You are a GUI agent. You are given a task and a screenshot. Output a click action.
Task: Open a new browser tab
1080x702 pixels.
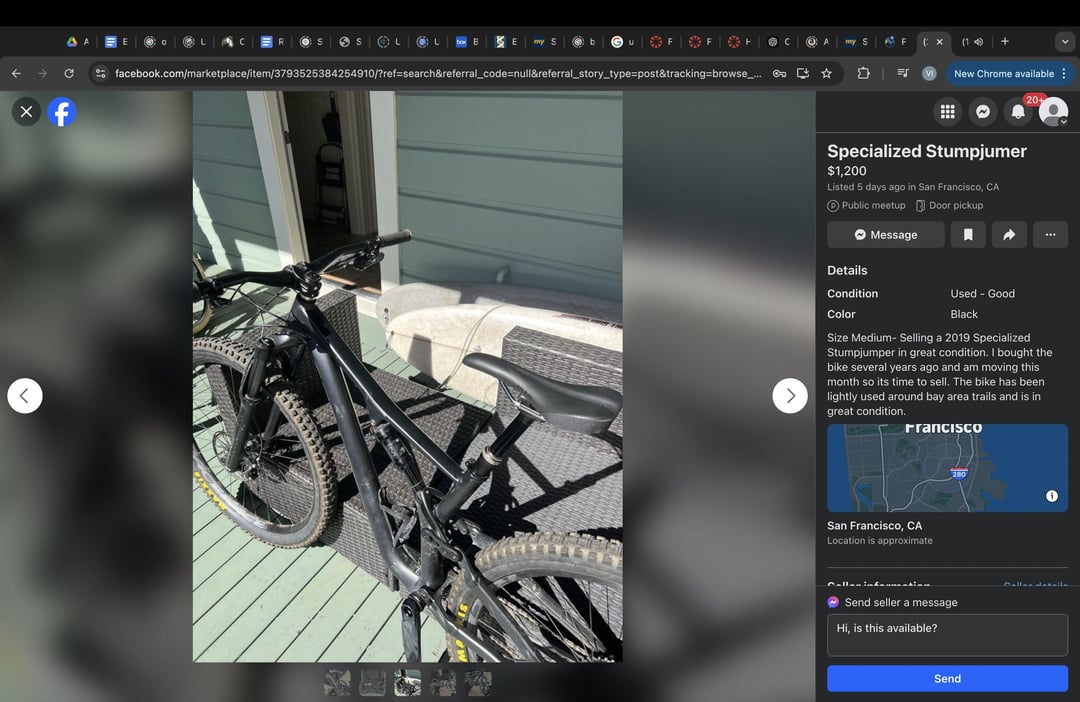1005,41
